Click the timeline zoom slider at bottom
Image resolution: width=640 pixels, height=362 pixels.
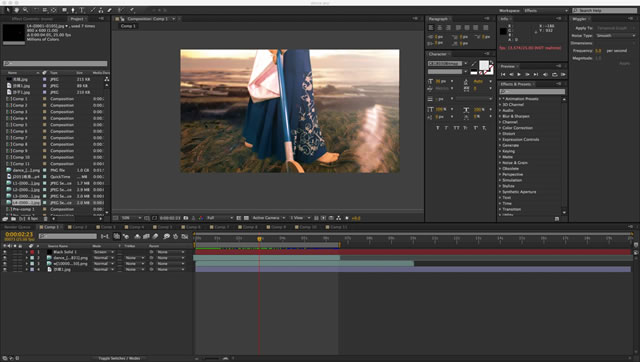[x=211, y=358]
